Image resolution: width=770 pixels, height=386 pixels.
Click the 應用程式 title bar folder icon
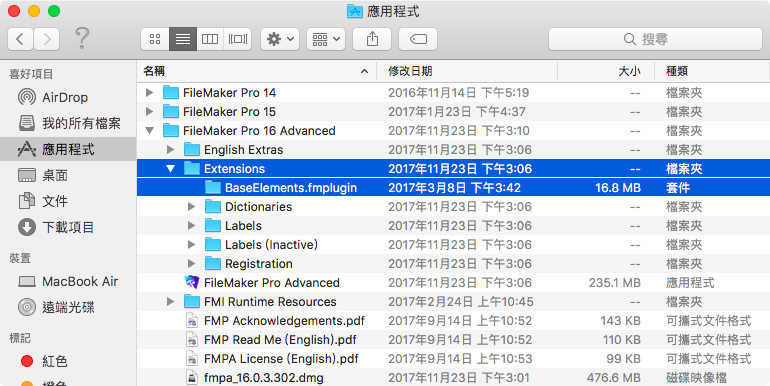[x=355, y=11]
